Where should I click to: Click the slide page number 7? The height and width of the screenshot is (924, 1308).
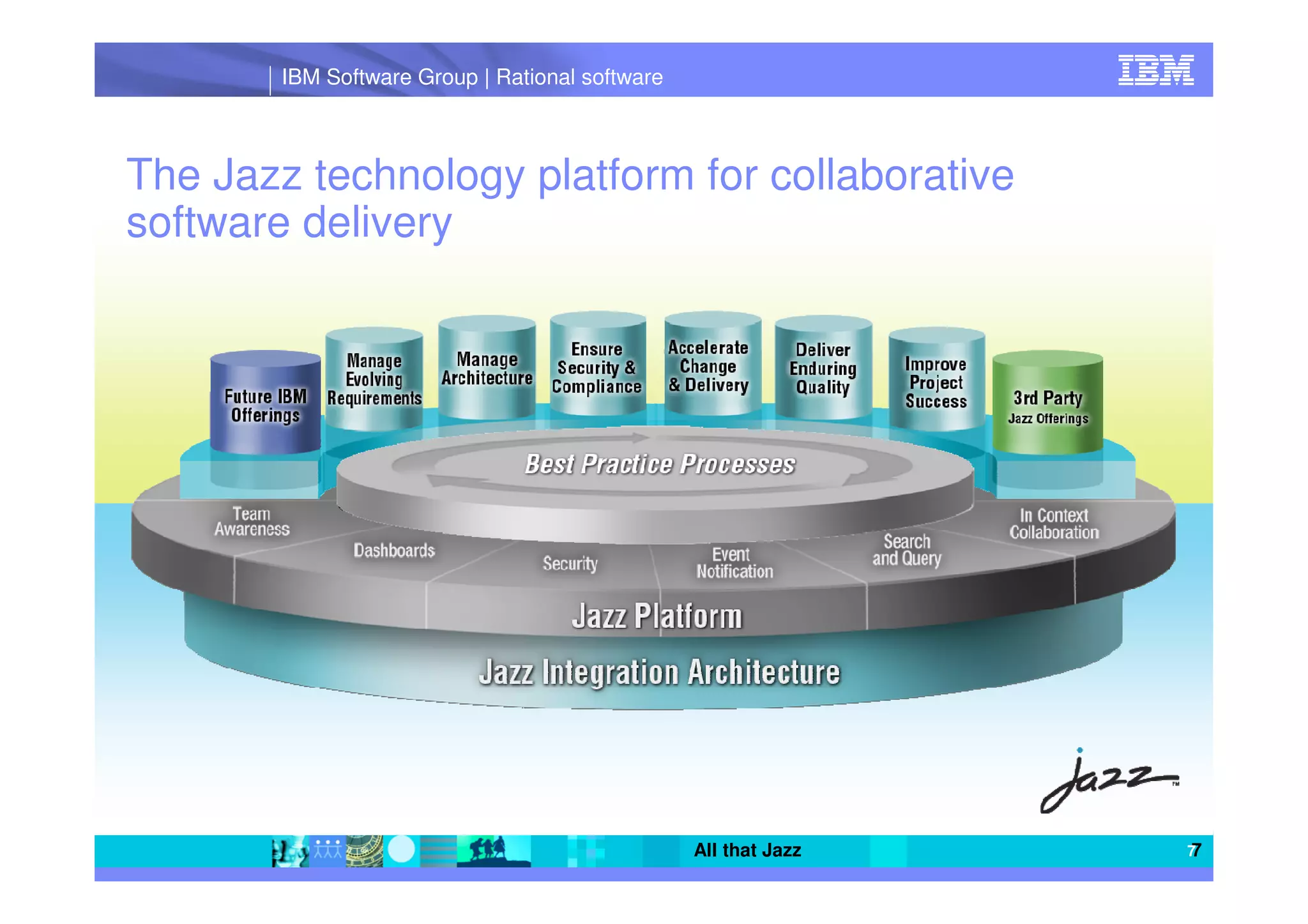(x=1195, y=850)
